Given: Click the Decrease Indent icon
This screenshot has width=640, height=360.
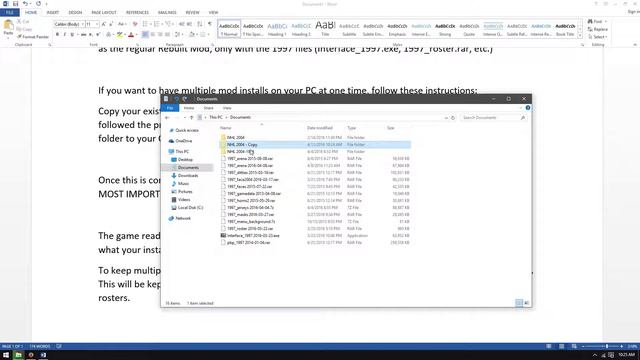Looking at the screenshot, I should 182,24.
